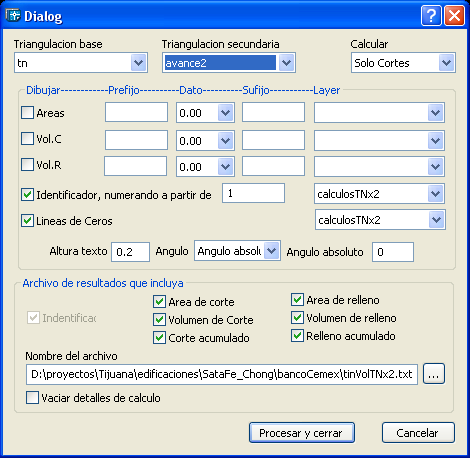
Task: Click the Procesar y cerrar button
Action: point(302,433)
